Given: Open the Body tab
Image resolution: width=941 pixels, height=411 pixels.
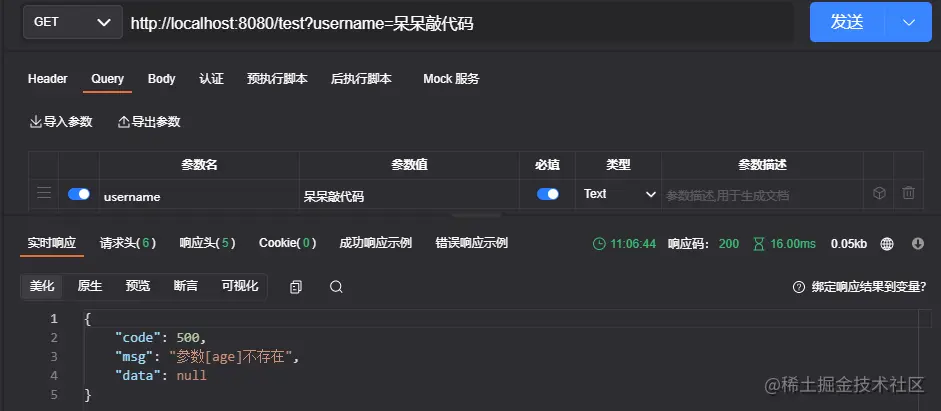Looking at the screenshot, I should click(x=161, y=79).
